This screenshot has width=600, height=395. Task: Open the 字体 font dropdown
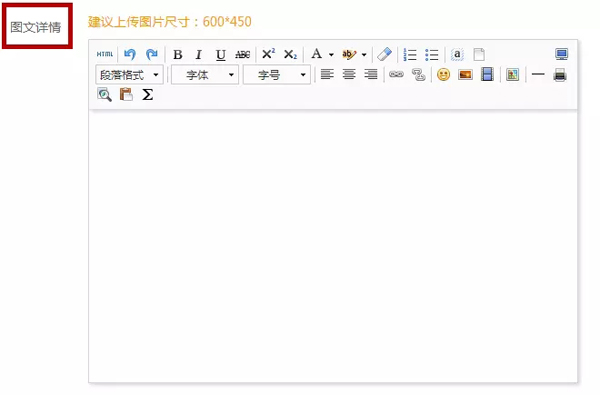coord(205,75)
